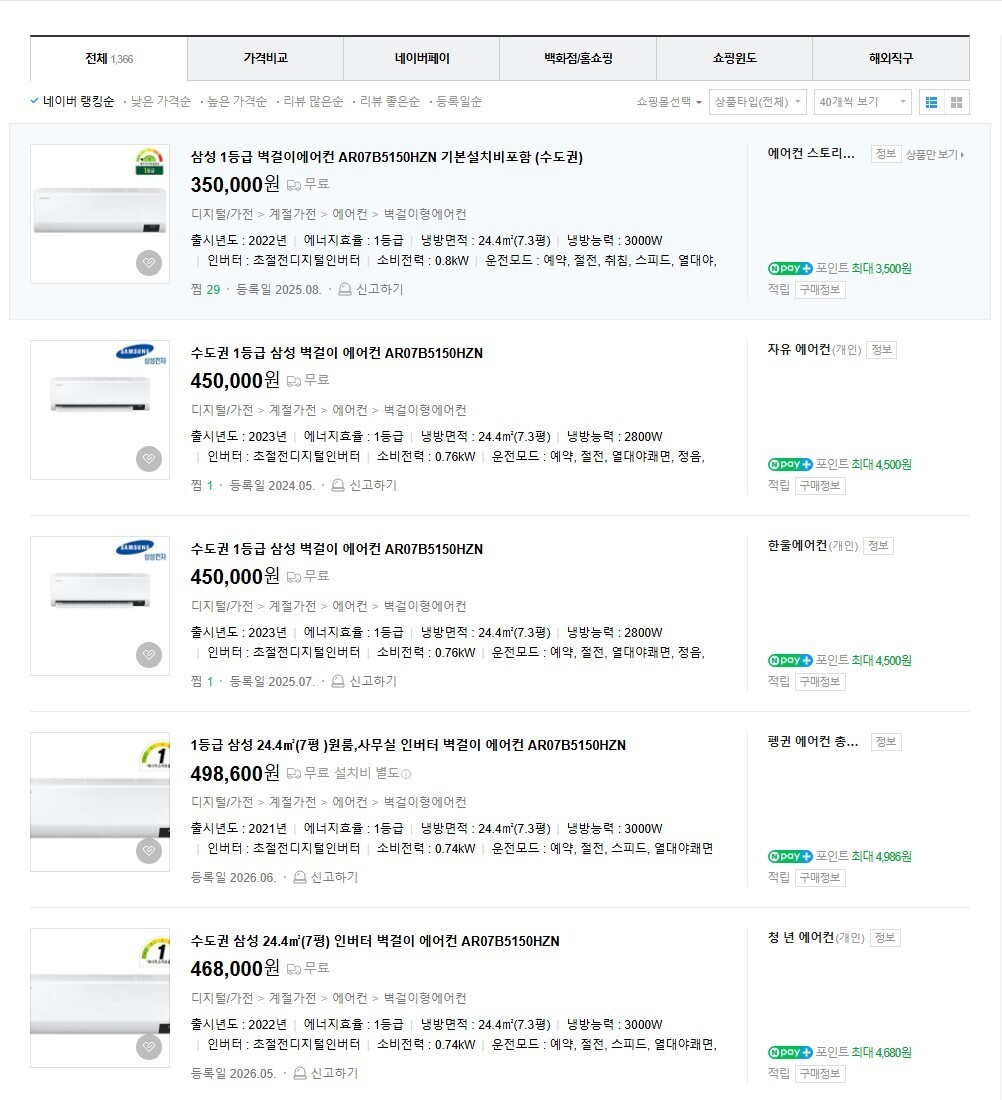The width and height of the screenshot is (1002, 1100).
Task: Open thumbnail of 350,000원 air conditioner
Action: 100,214
